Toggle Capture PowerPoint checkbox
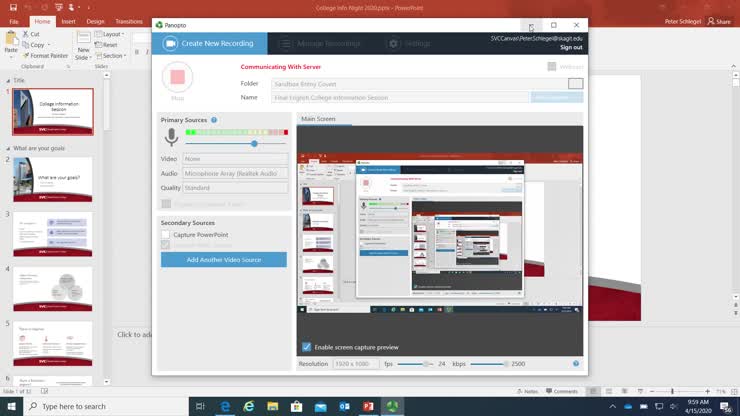Image resolution: width=740 pixels, height=416 pixels. click(x=165, y=234)
